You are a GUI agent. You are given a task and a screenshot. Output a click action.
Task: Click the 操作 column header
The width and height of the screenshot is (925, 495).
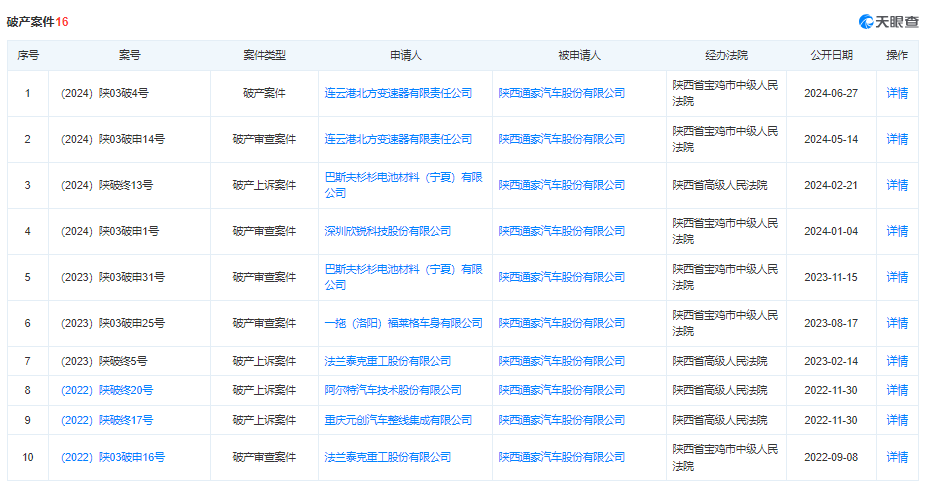coord(897,55)
